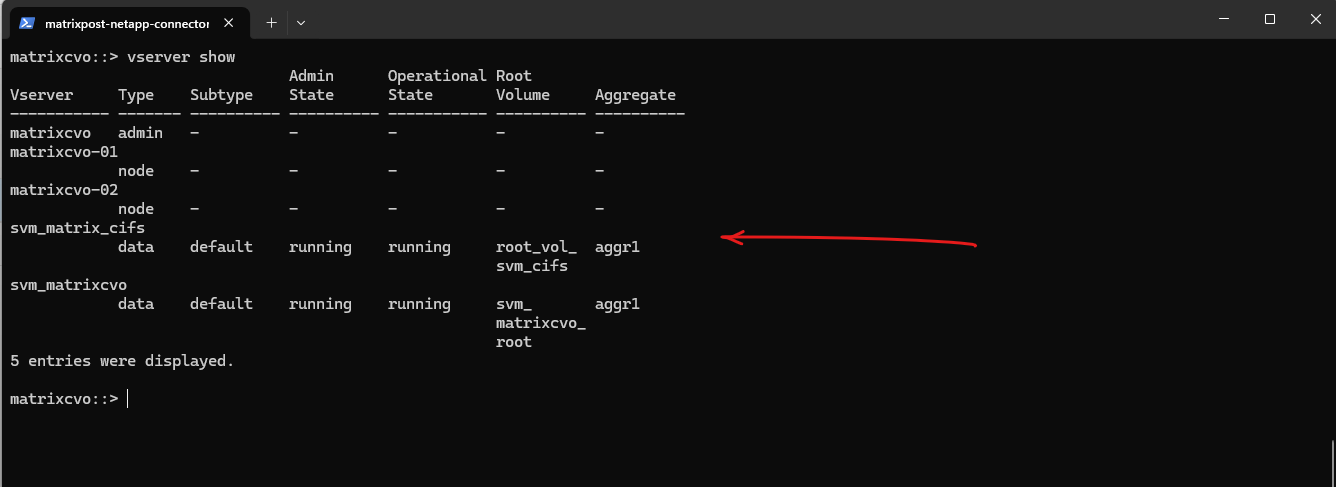The image size is (1336, 487).
Task: Close the matrixpost-netapp-connector tab
Action: click(231, 21)
